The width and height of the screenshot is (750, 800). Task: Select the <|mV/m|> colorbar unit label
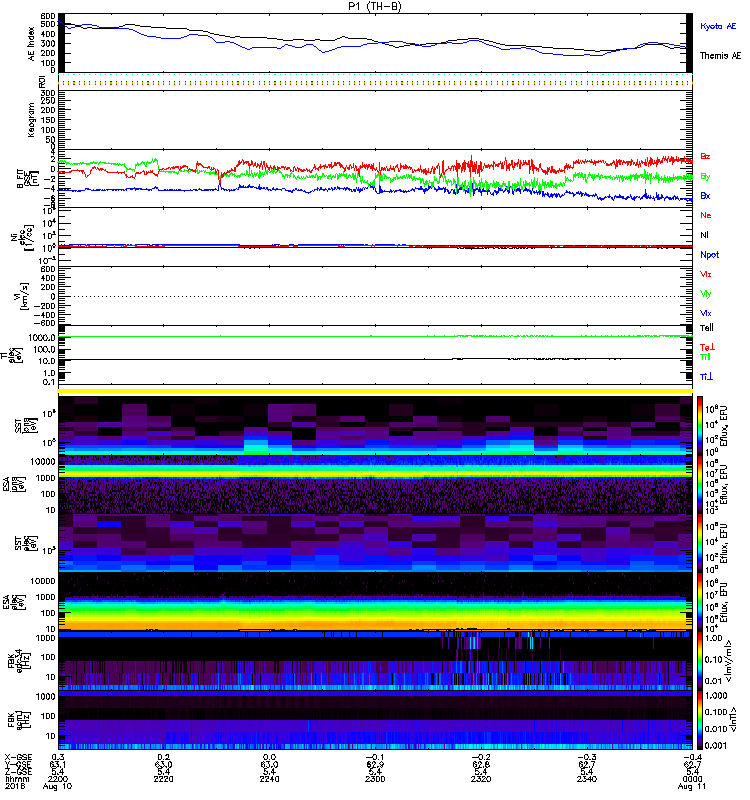tap(730, 661)
